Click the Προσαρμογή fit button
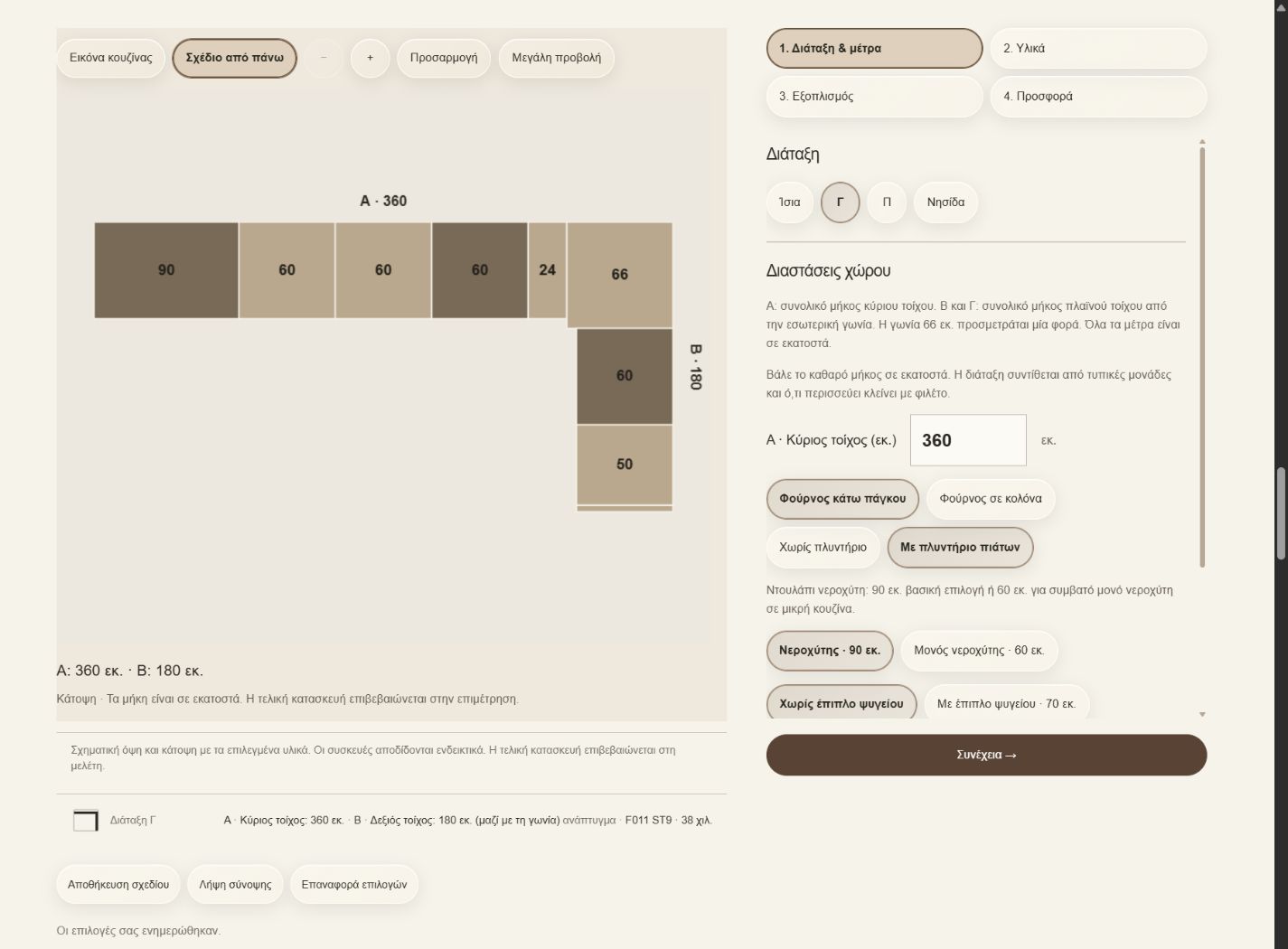The height and width of the screenshot is (949, 1288). pos(444,58)
